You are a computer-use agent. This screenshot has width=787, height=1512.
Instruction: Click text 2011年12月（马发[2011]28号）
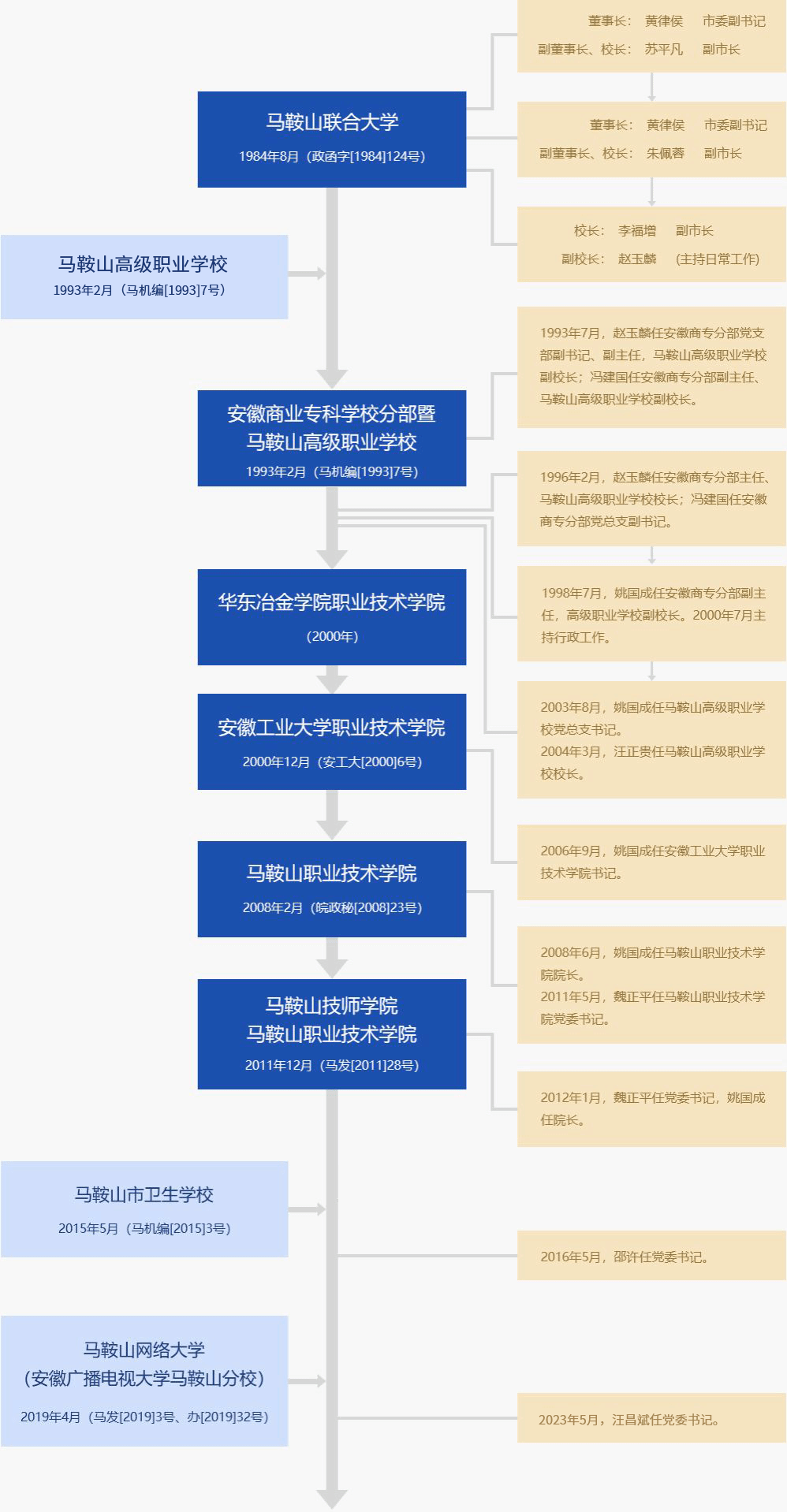coord(332,1065)
